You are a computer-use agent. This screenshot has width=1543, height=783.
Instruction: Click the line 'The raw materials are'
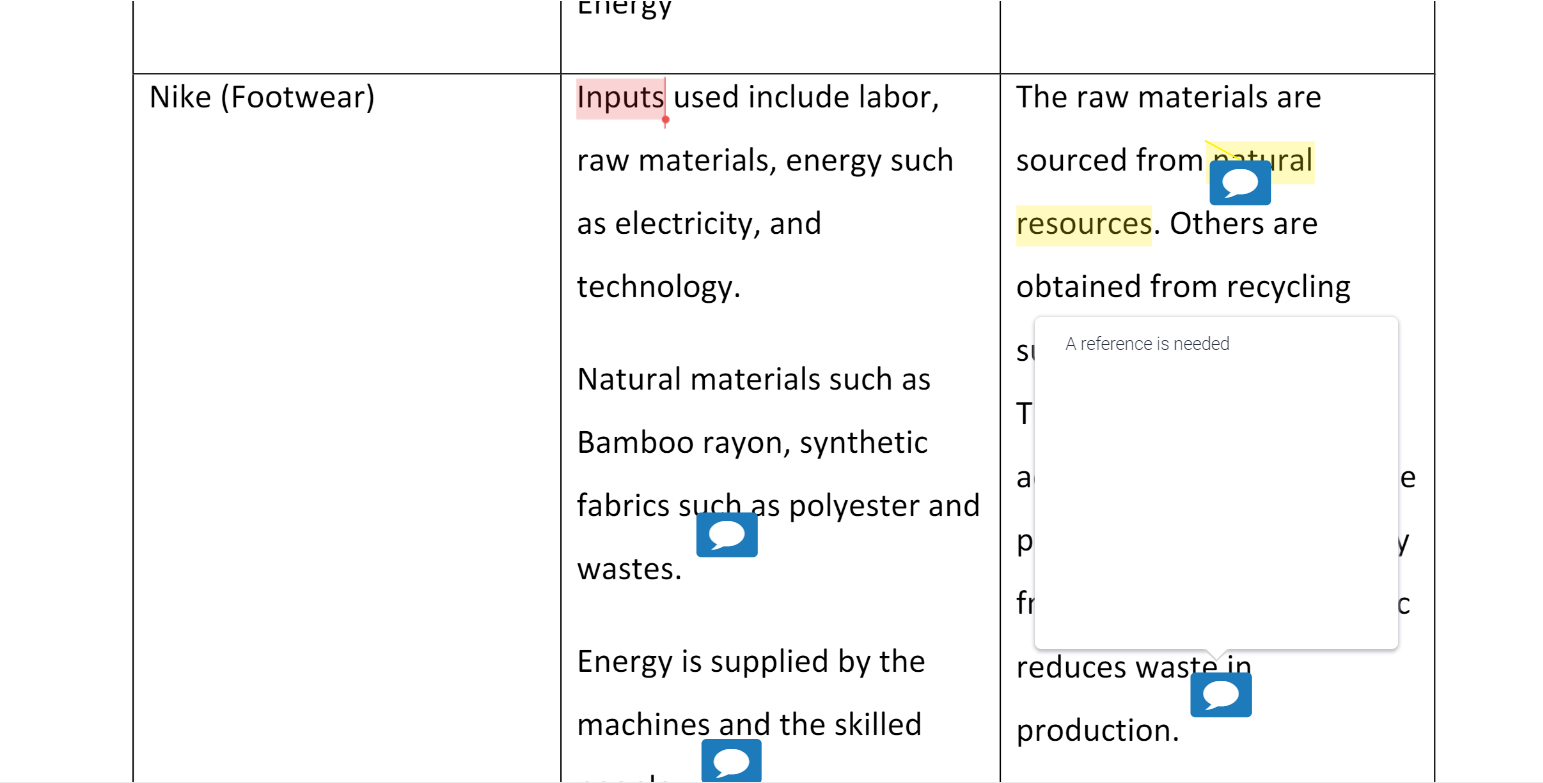[1169, 98]
